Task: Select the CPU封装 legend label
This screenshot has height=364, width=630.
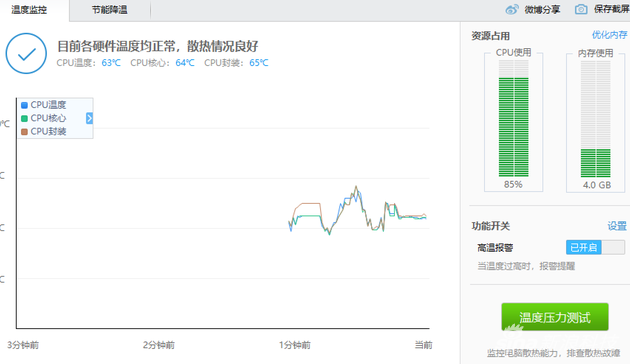Action: (48, 131)
